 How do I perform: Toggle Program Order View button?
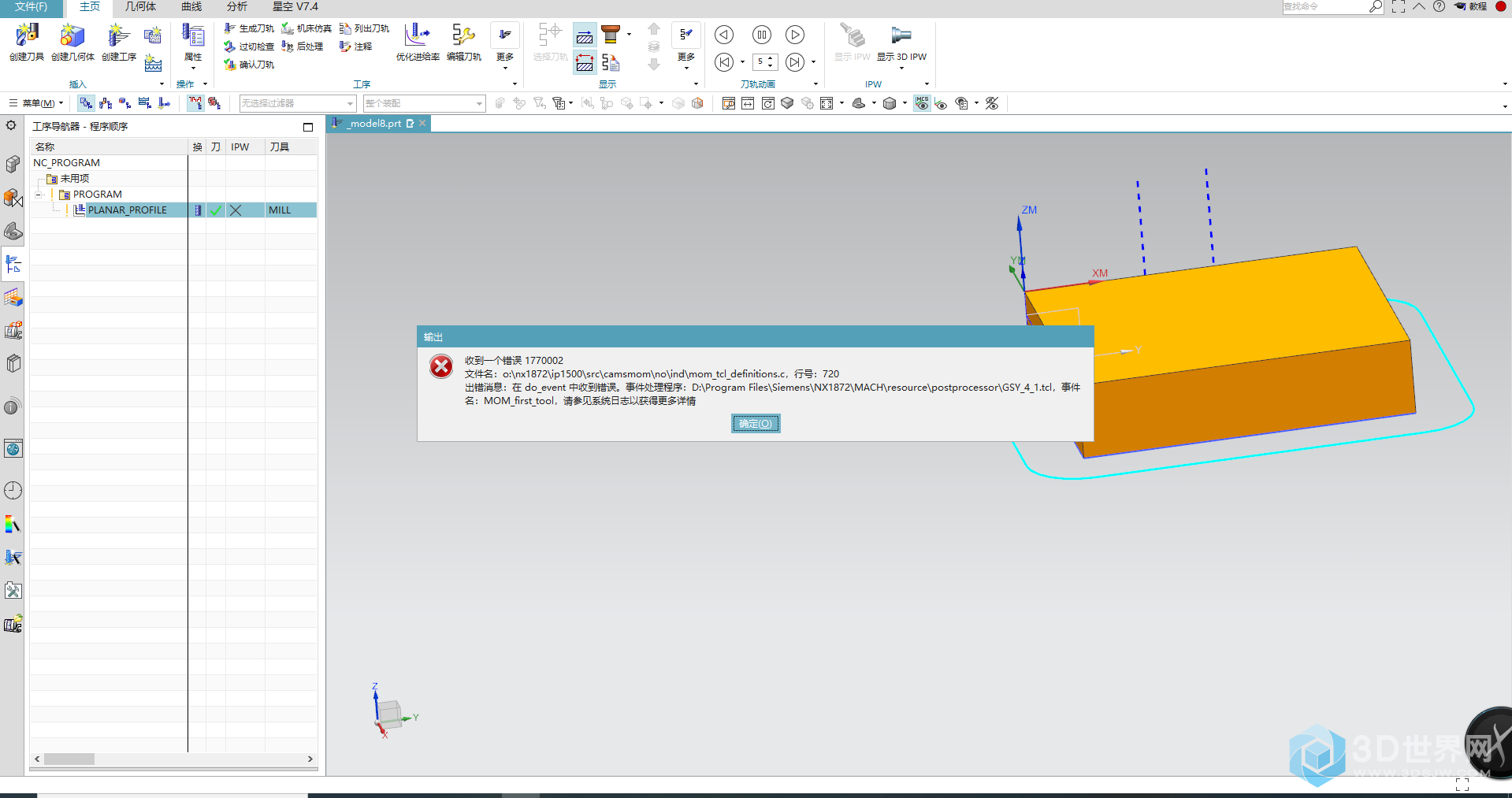point(85,103)
